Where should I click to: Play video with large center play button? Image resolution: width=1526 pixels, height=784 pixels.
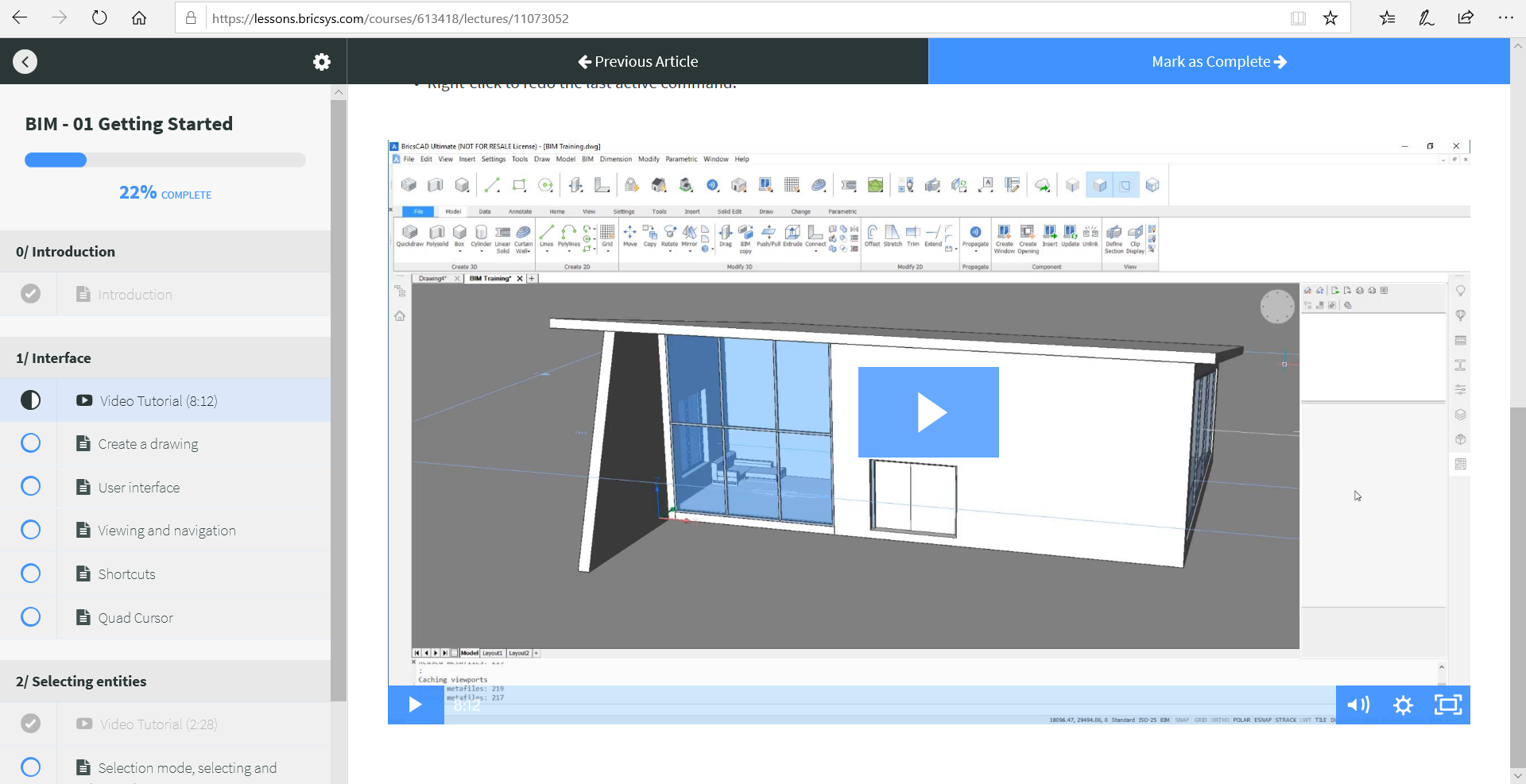(928, 412)
